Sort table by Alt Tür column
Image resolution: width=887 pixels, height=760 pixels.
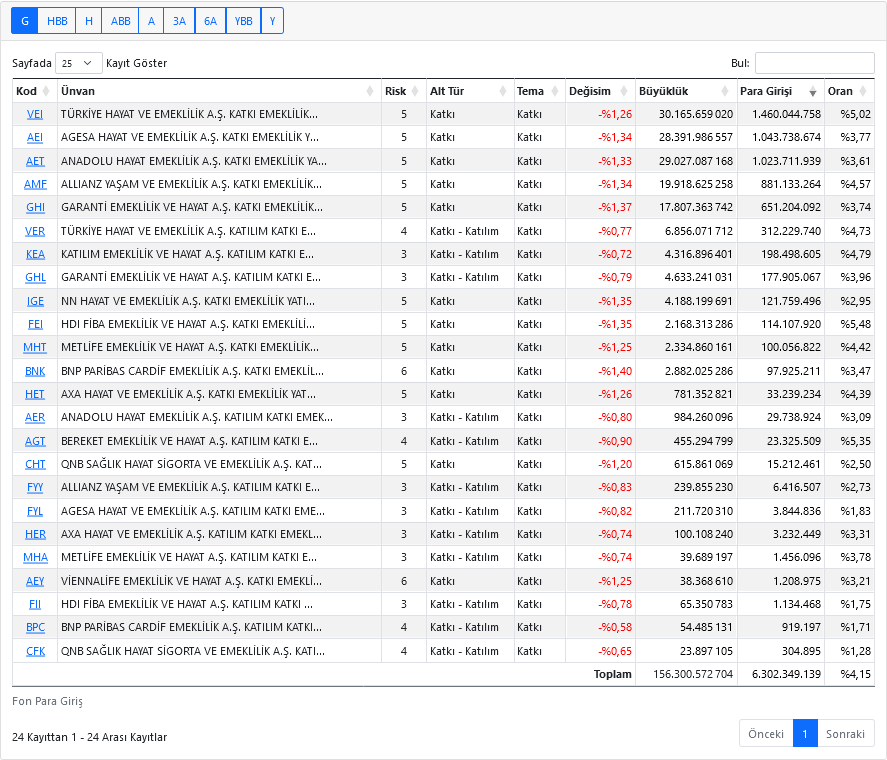[470, 91]
